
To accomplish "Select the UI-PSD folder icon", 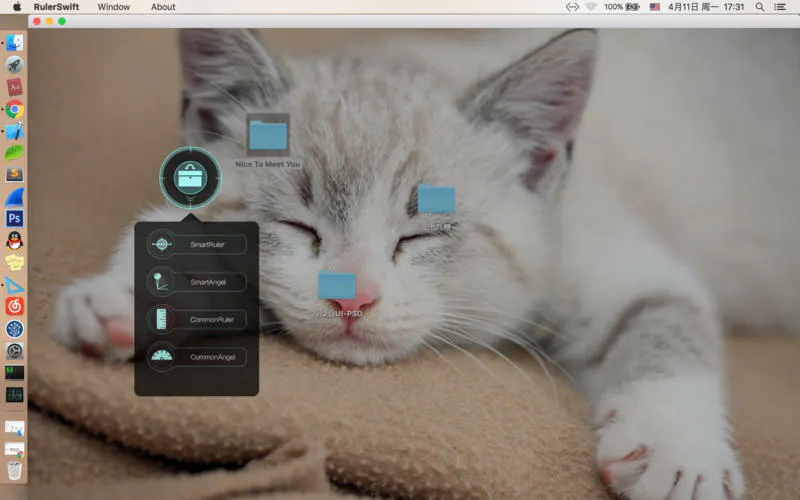I will tap(337, 285).
